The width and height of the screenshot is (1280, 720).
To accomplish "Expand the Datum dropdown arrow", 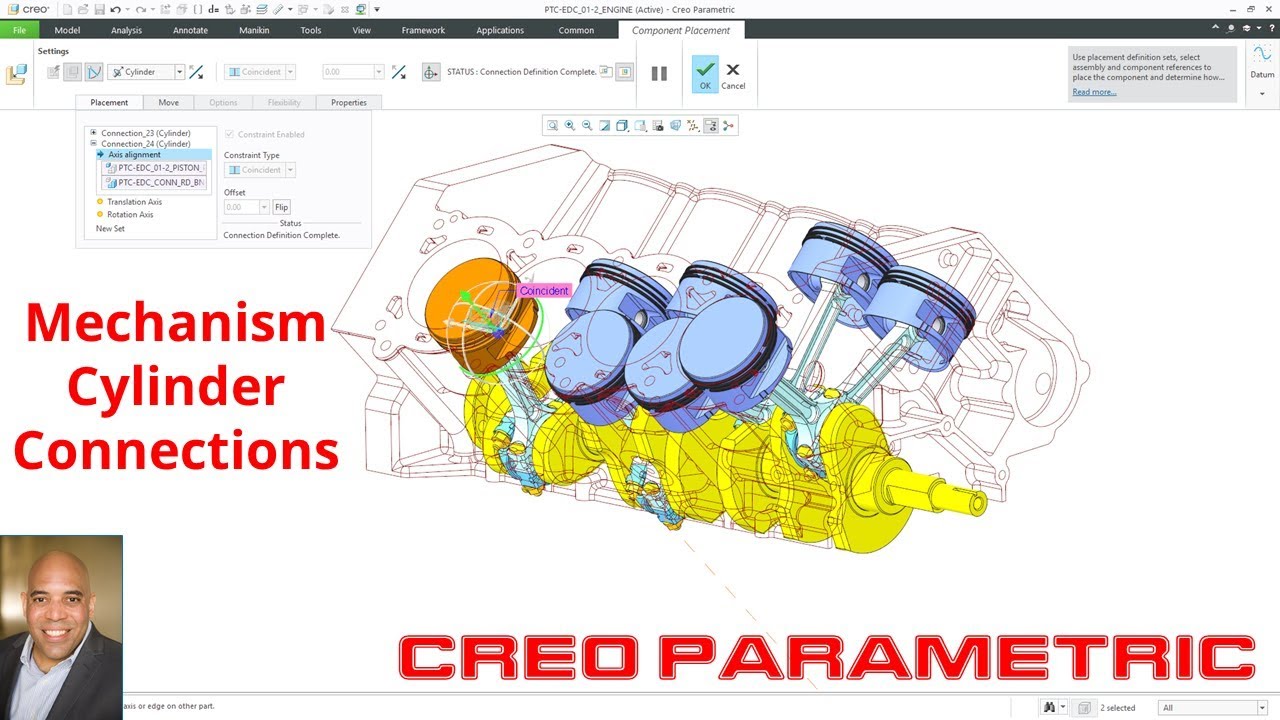I will pyautogui.click(x=1262, y=93).
